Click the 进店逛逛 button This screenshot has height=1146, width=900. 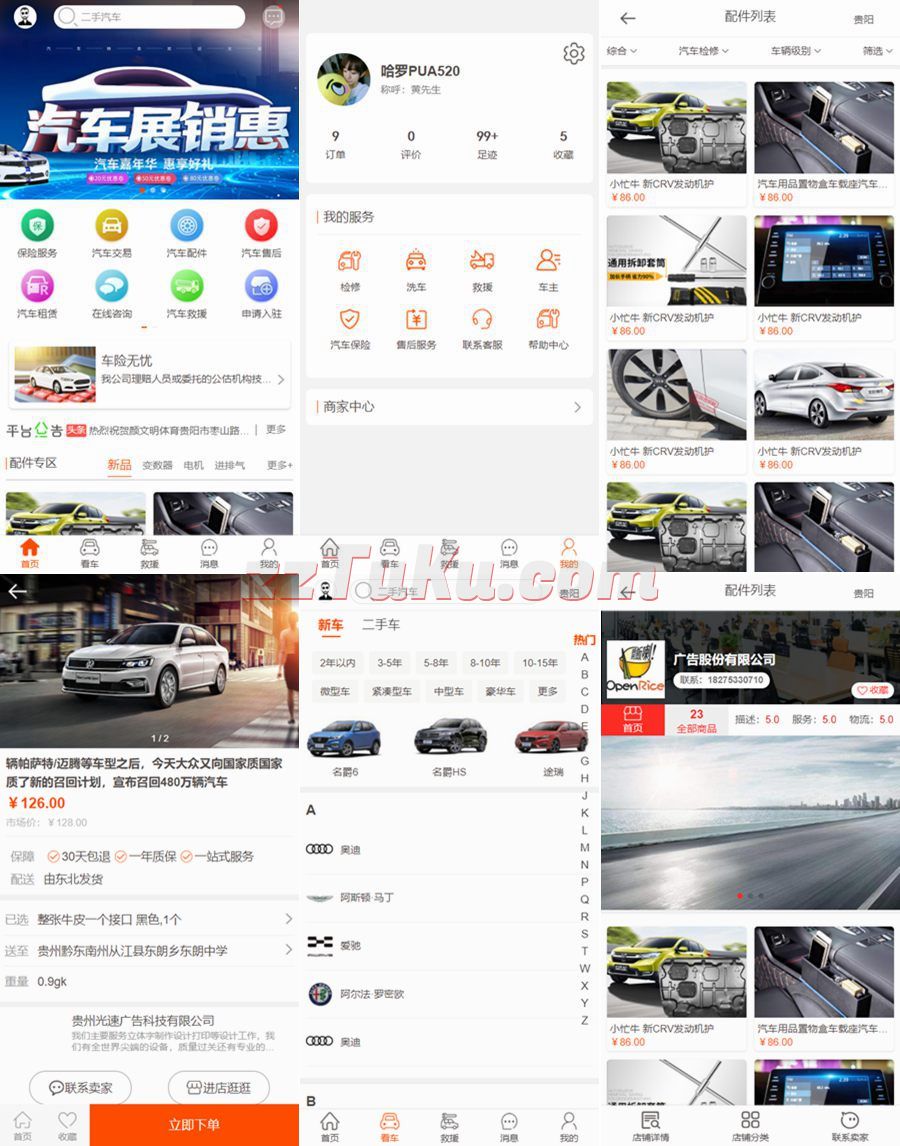[x=218, y=1087]
